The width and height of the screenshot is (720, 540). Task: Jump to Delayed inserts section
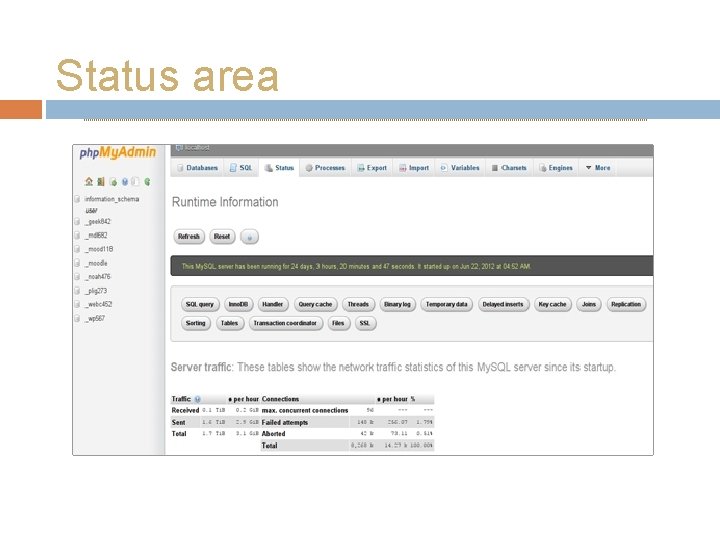(x=503, y=304)
